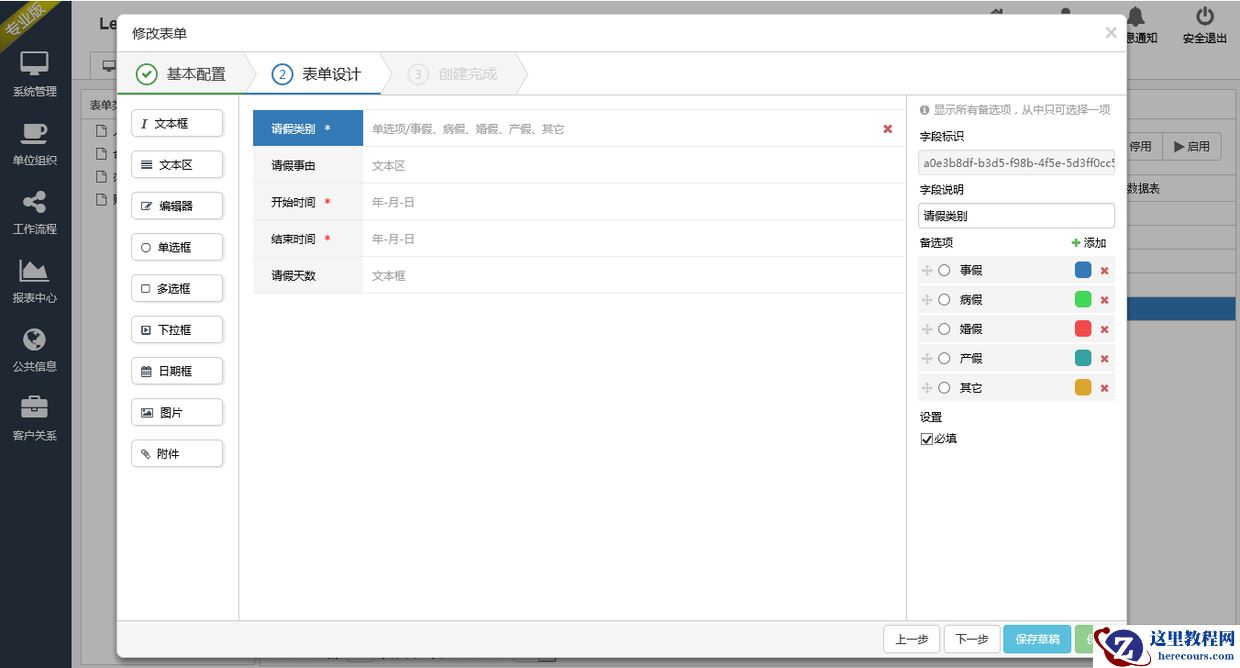1240x668 pixels.
Task: Click the 安全退出 power icon
Action: point(1205,17)
